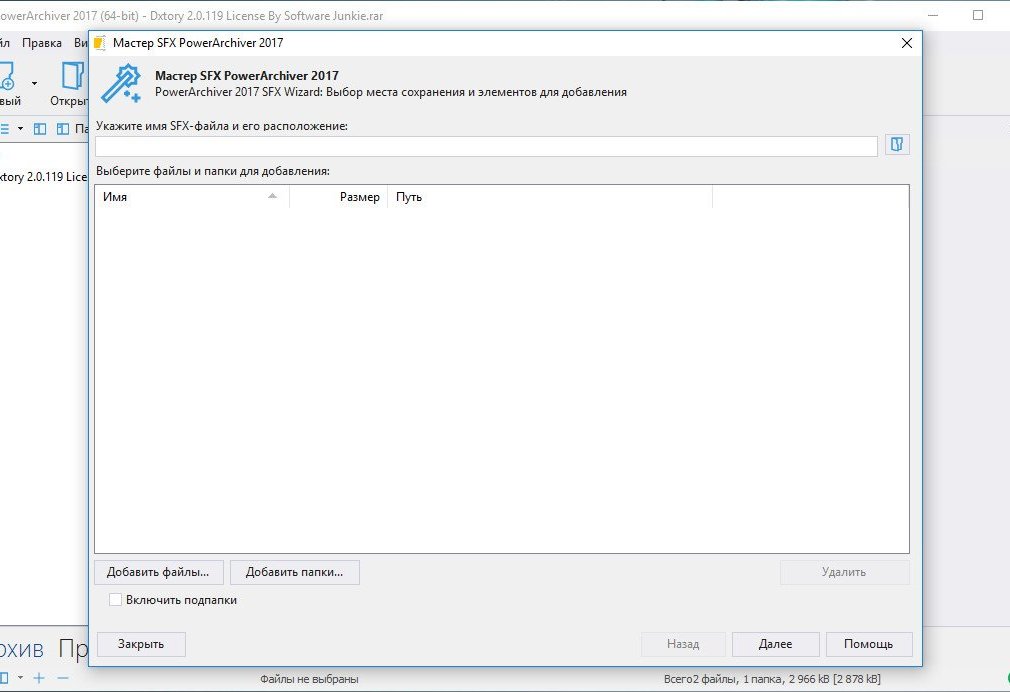Click the 'Всего2 файлы, 1 папка' status text
1010x692 pixels.
coord(772,679)
